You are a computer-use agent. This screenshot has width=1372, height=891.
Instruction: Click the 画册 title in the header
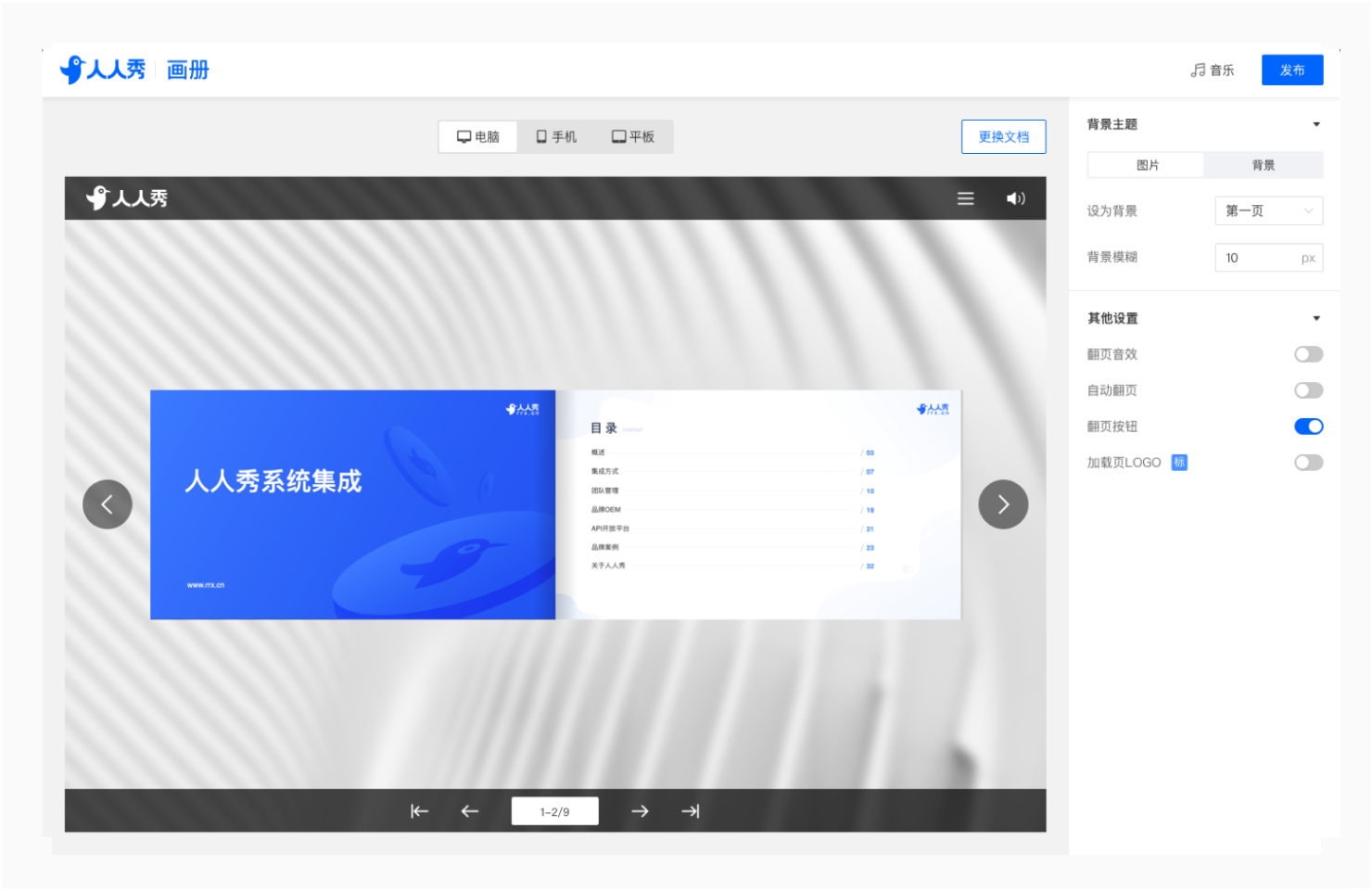188,70
